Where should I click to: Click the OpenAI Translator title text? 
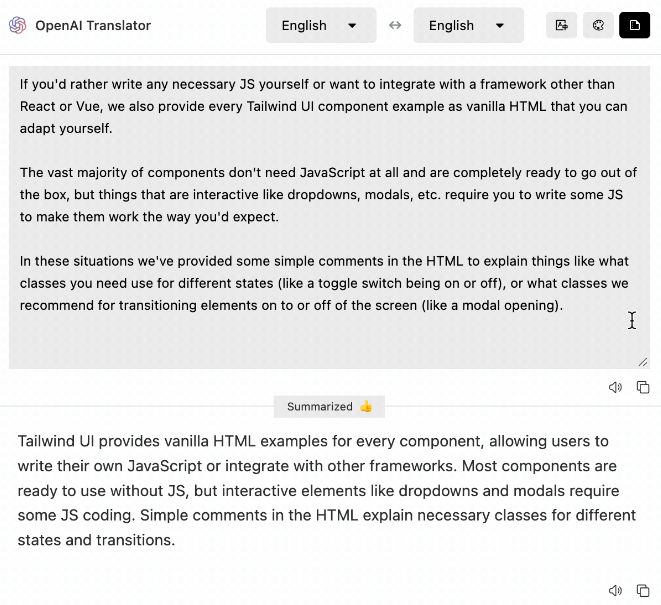(x=93, y=25)
